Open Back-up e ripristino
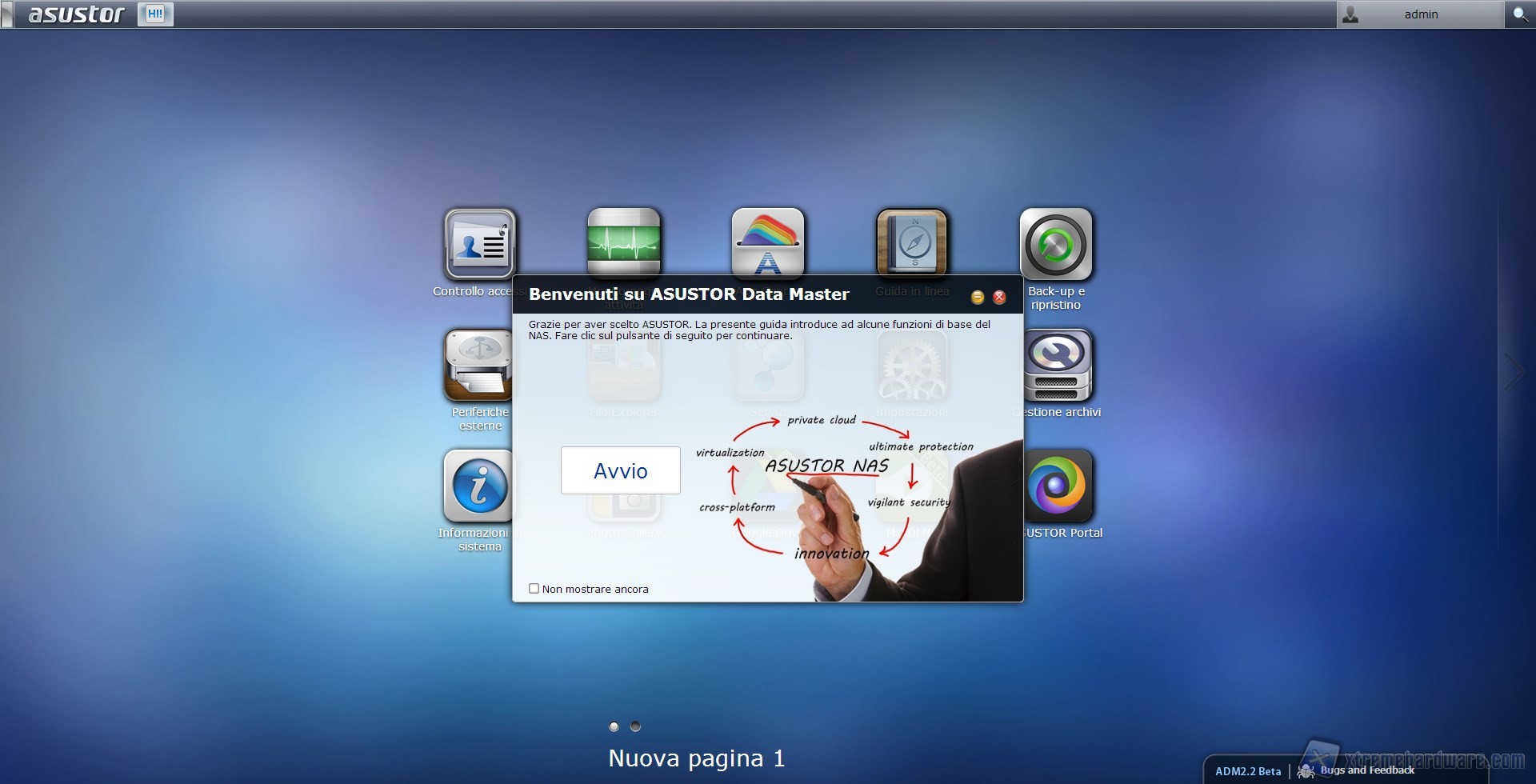 tap(1055, 245)
